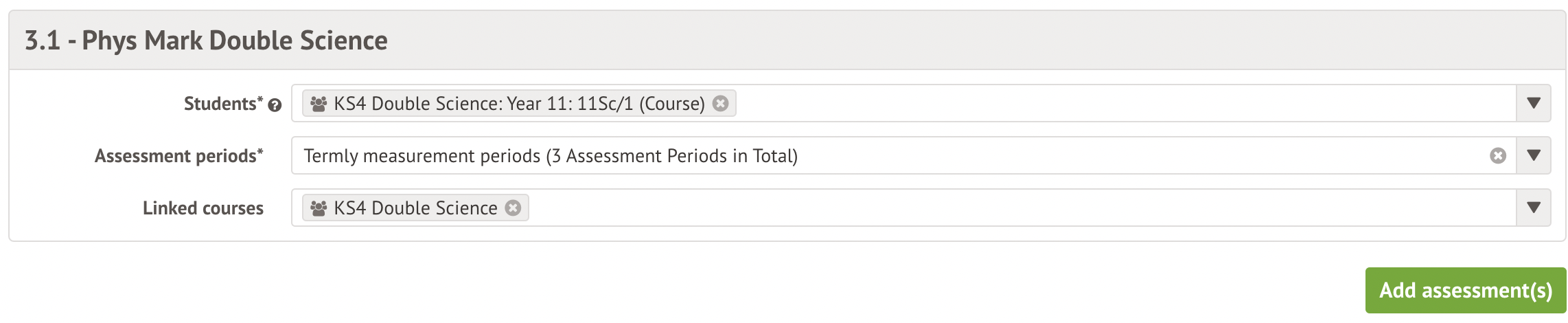Viewport: 1568px width, 323px height.
Task: Clear the selected Termly measurement periods value
Action: tap(1498, 156)
